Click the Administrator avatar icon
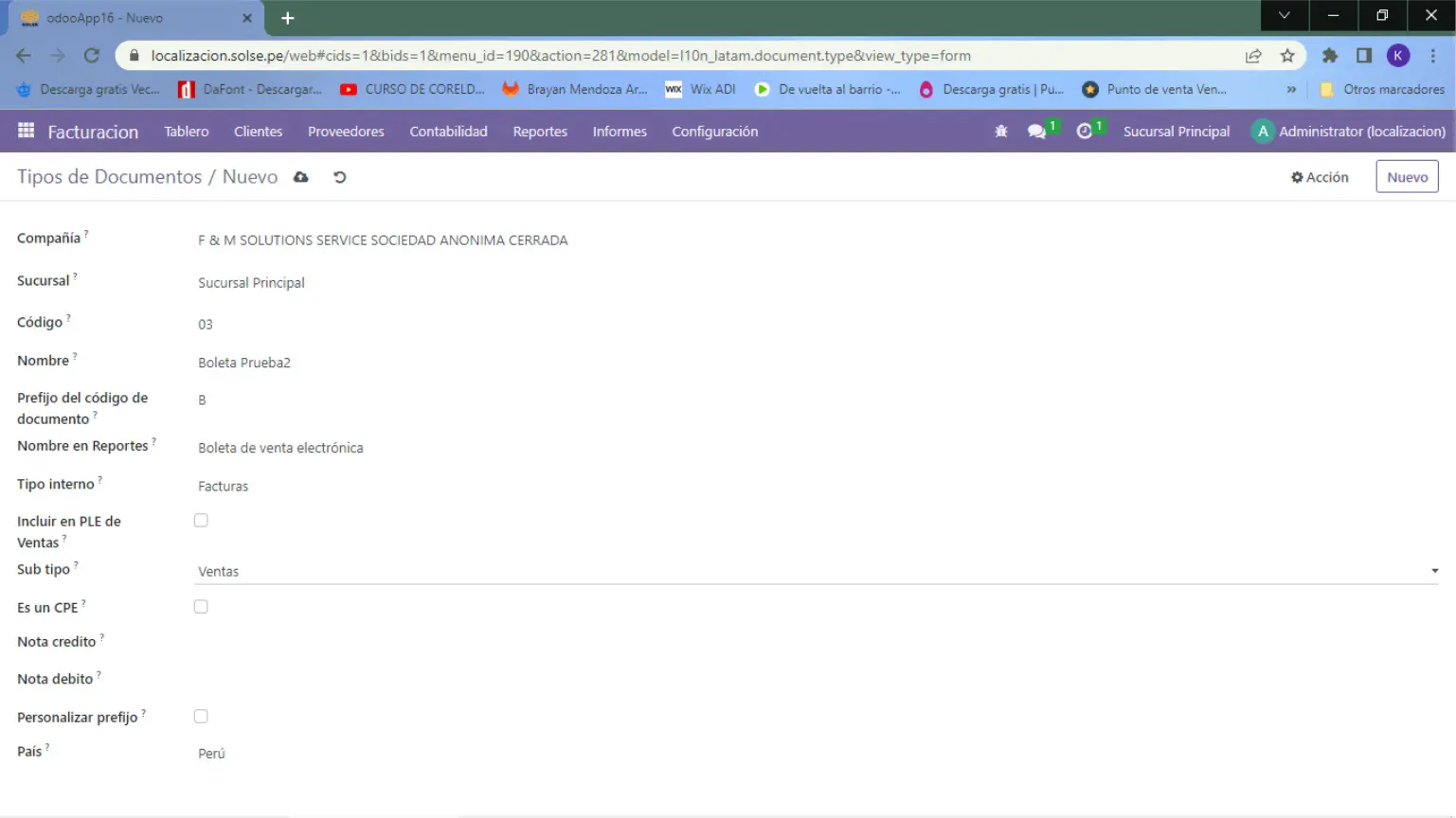Image resolution: width=1456 pixels, height=818 pixels. pyautogui.click(x=1262, y=132)
